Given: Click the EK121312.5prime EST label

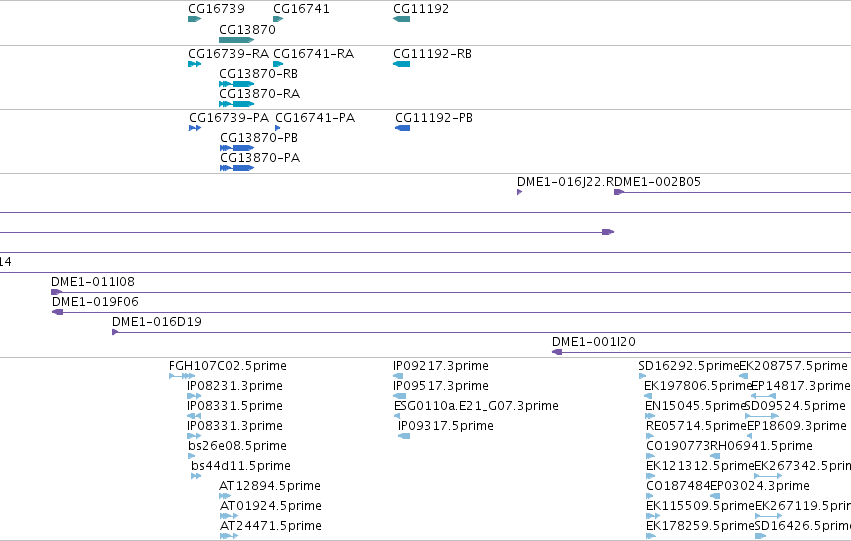Looking at the screenshot, I should point(700,466).
